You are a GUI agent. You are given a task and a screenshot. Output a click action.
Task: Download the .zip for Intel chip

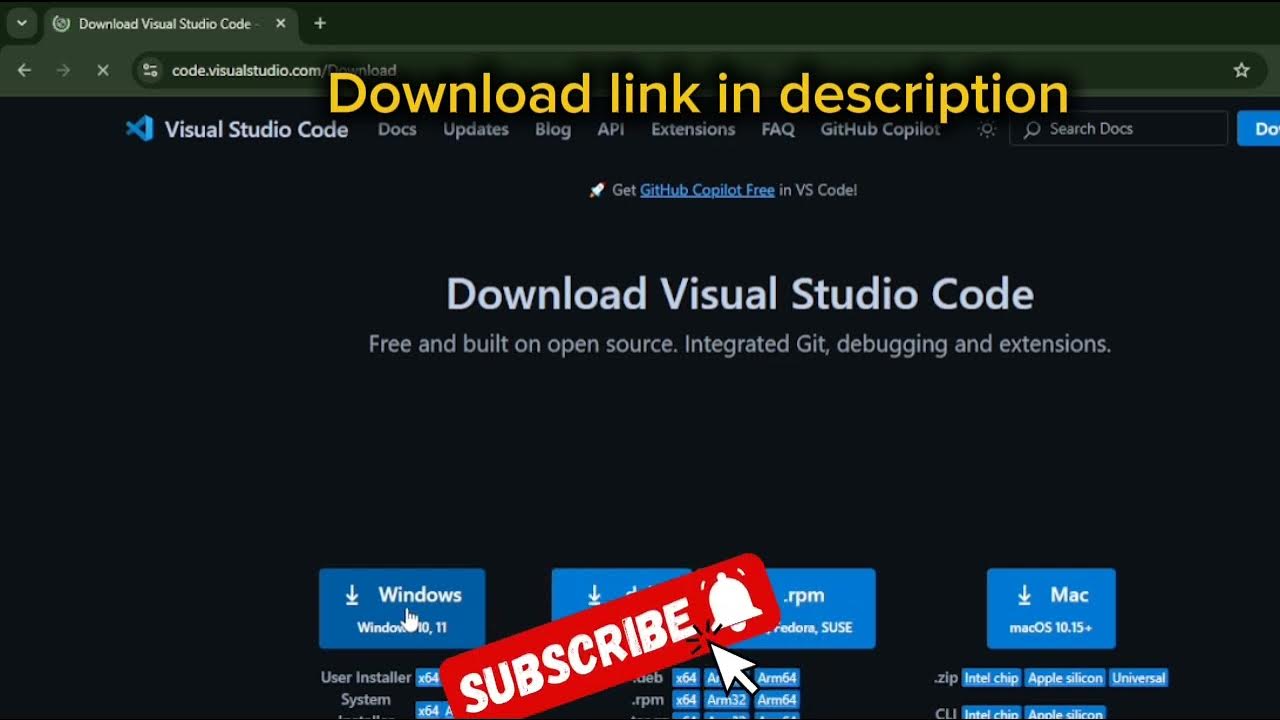click(x=991, y=678)
